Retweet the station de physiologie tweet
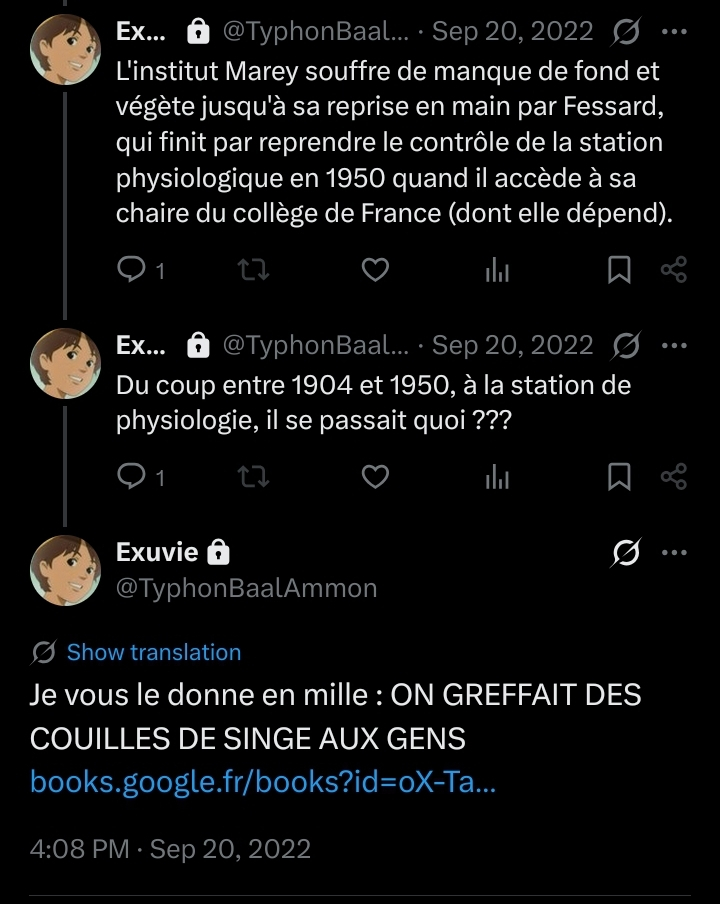Screen dimensions: 720x904 coord(255,477)
